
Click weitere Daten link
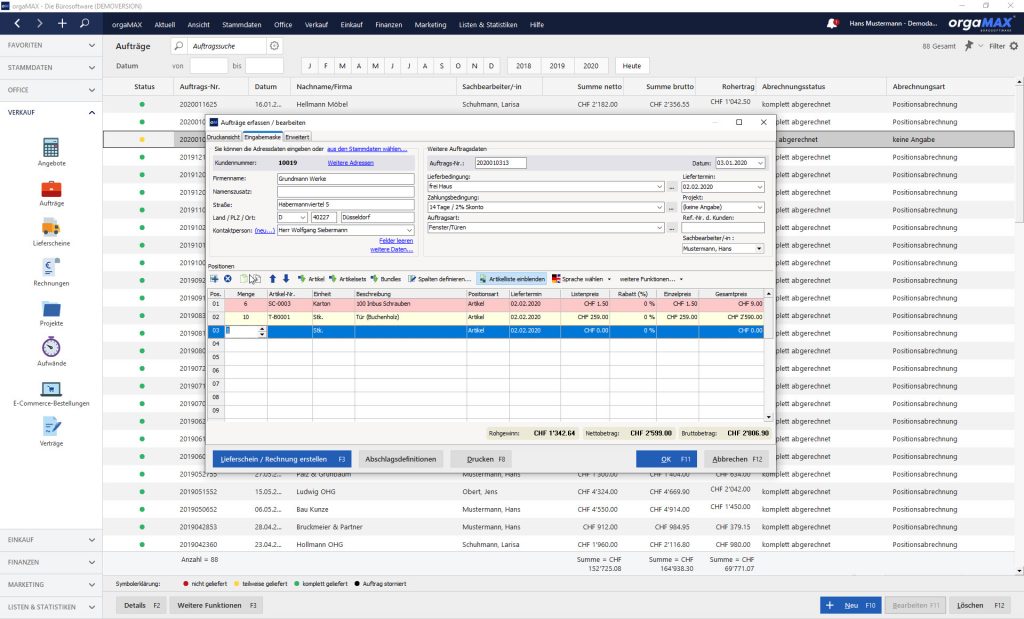391,249
